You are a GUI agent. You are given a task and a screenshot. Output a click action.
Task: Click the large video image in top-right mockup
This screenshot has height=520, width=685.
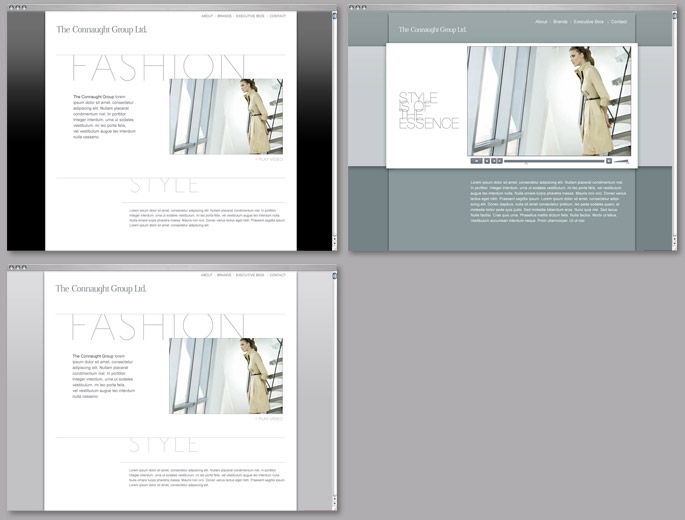pos(549,100)
